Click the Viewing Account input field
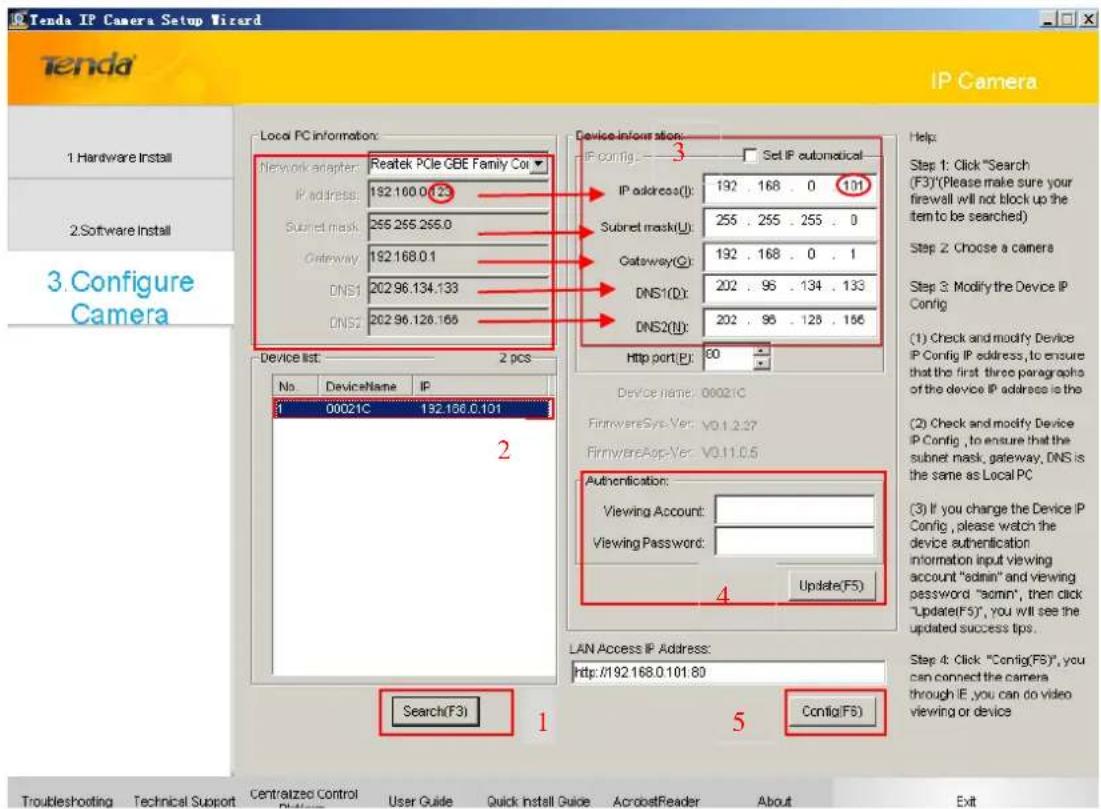Image resolution: width=1101 pixels, height=809 pixels. coord(794,511)
